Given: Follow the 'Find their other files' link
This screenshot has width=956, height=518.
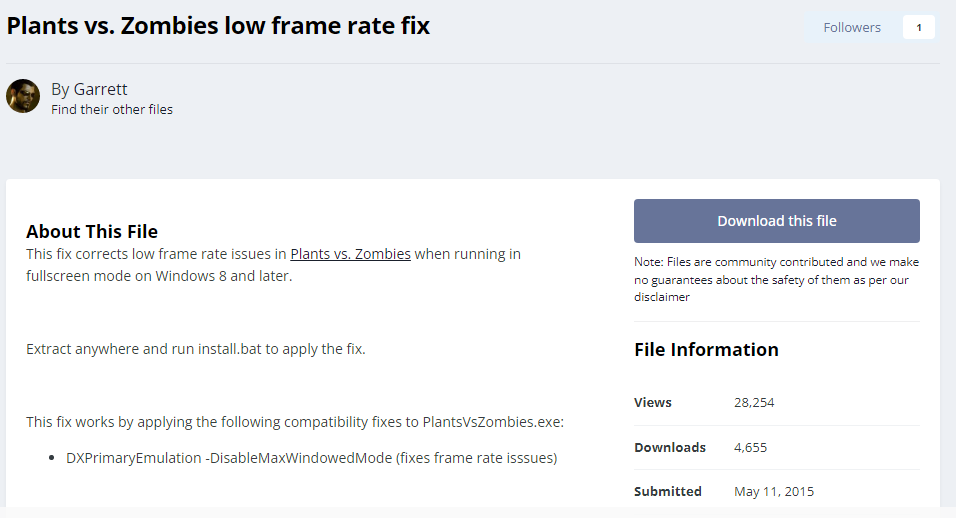Looking at the screenshot, I should [112, 109].
